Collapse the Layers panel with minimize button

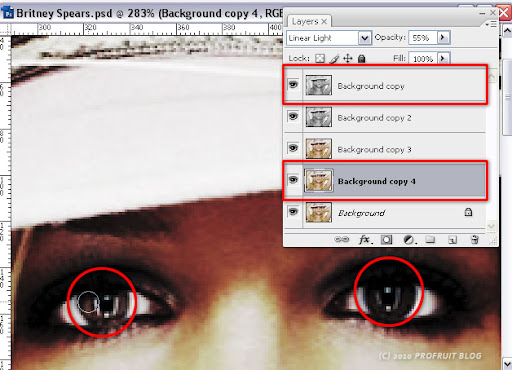(x=482, y=14)
